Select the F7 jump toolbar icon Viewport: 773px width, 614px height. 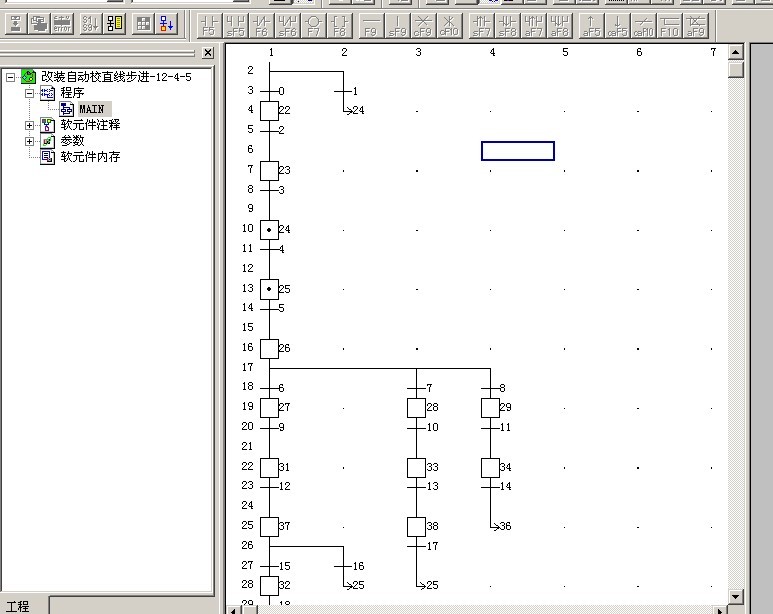pyautogui.click(x=314, y=23)
